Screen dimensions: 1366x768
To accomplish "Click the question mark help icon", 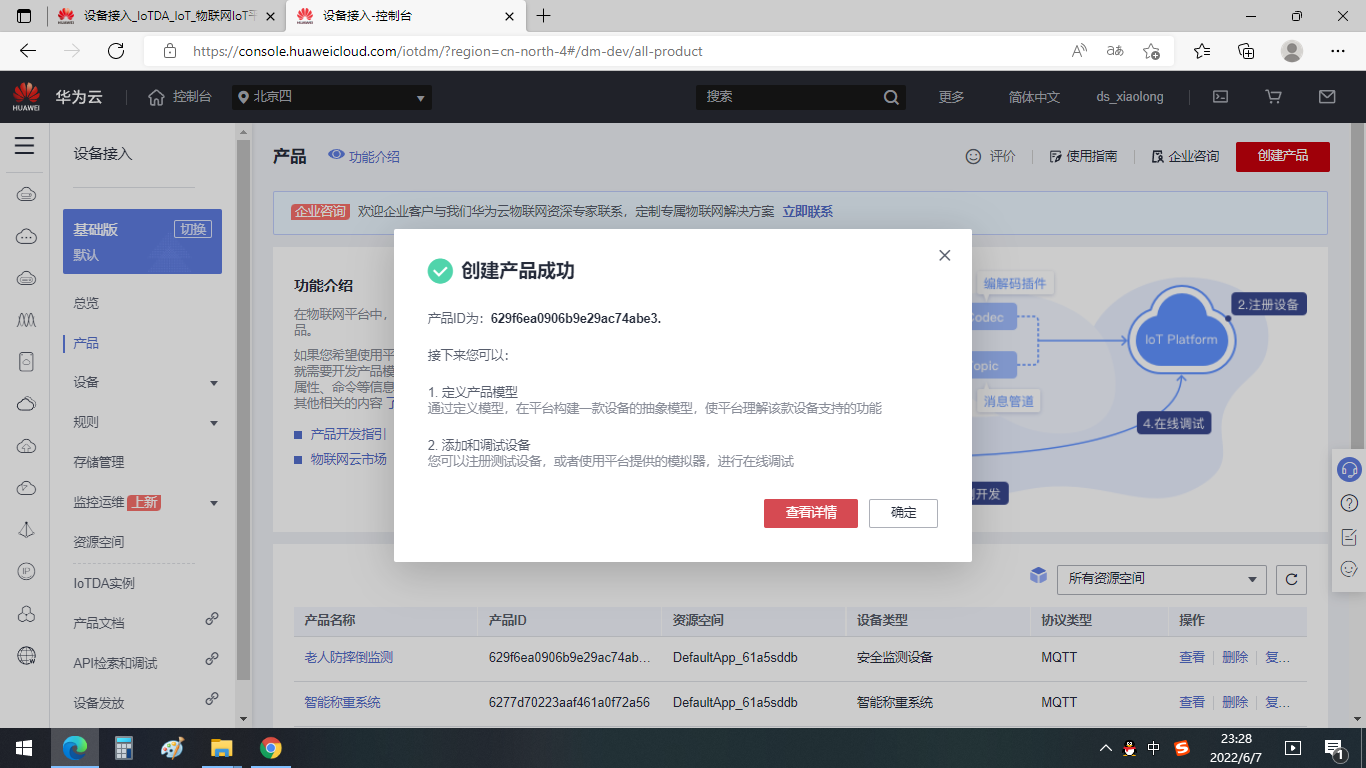I will pyautogui.click(x=1349, y=503).
